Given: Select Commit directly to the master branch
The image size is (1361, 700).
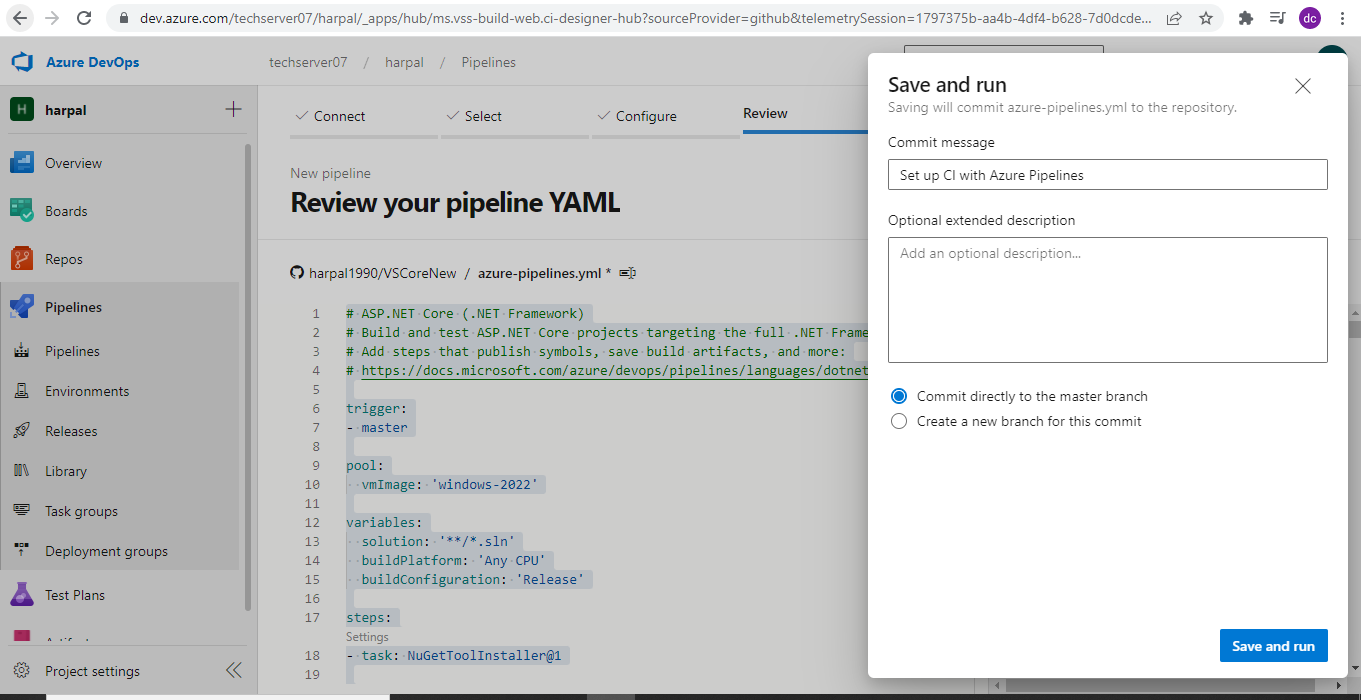Looking at the screenshot, I should pyautogui.click(x=899, y=396).
